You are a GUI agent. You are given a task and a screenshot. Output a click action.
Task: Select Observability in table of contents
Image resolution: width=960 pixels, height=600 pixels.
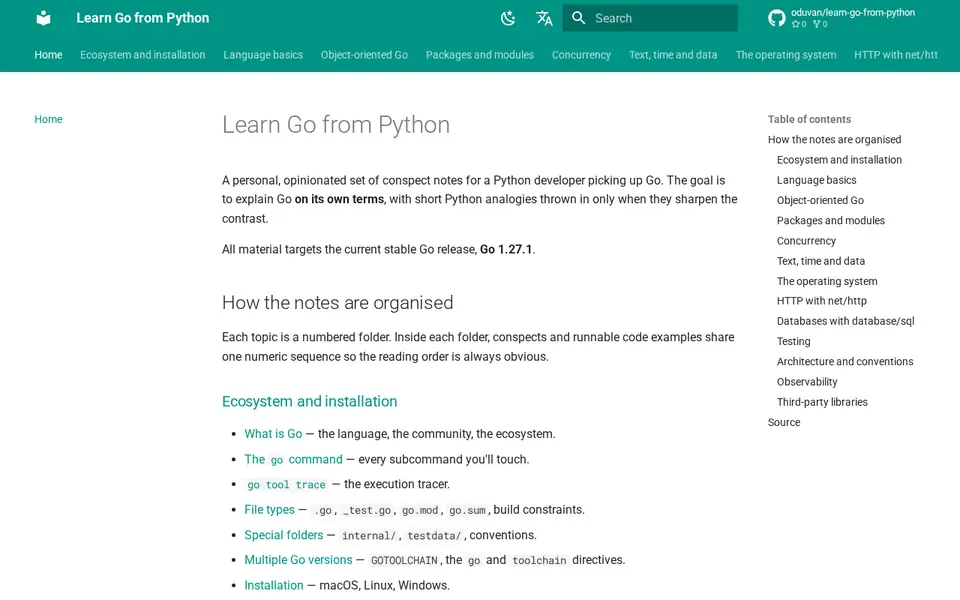pyautogui.click(x=807, y=381)
